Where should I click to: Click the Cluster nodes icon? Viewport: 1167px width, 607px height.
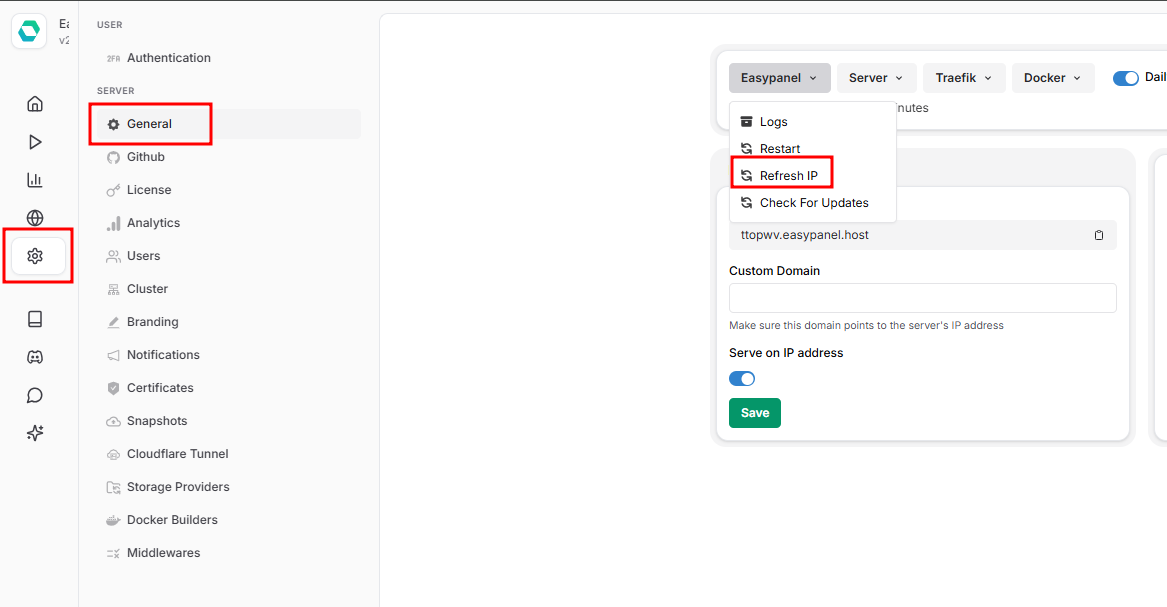[x=113, y=289]
